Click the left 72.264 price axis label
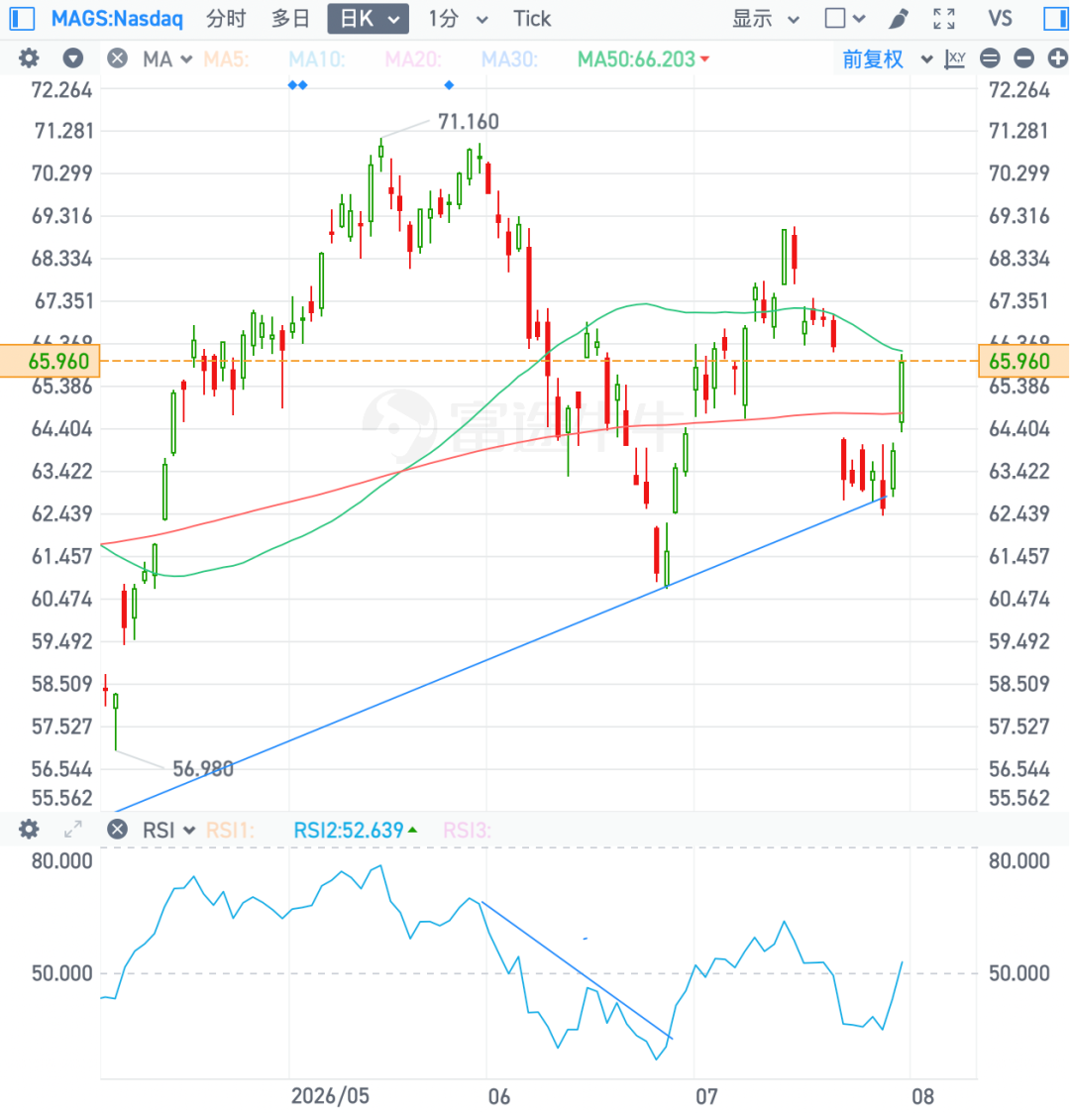The image size is (1070, 1120). click(62, 90)
